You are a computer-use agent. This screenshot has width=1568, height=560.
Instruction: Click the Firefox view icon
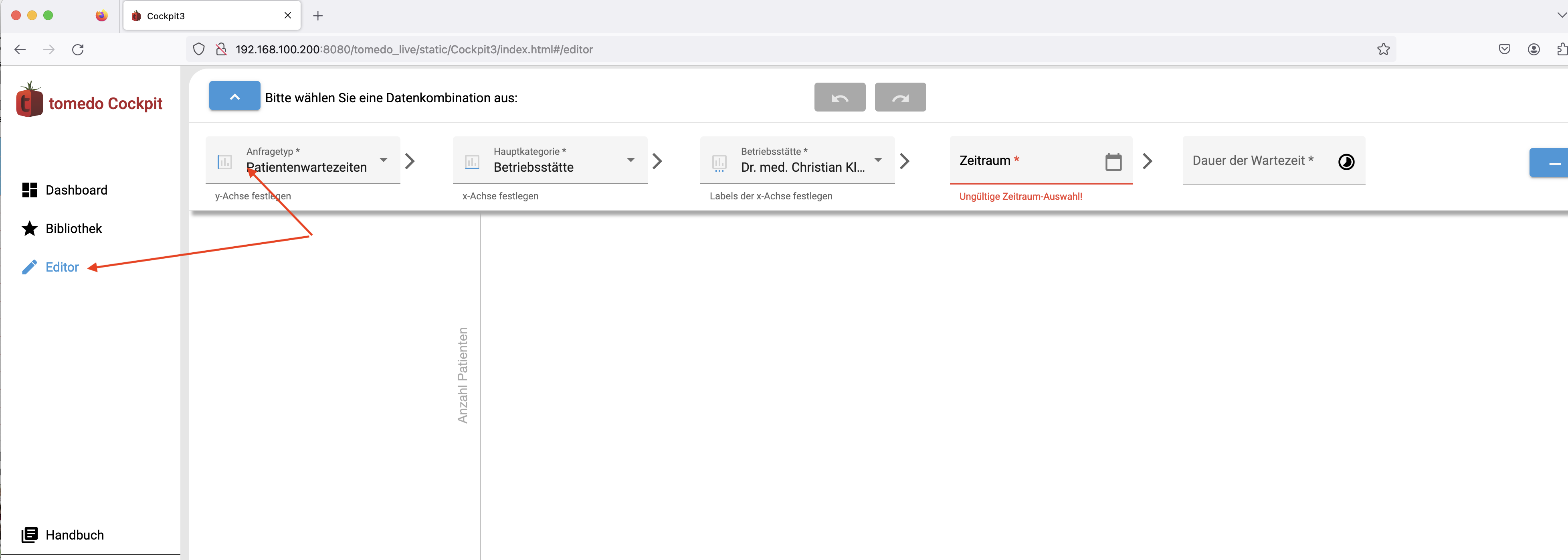point(102,16)
